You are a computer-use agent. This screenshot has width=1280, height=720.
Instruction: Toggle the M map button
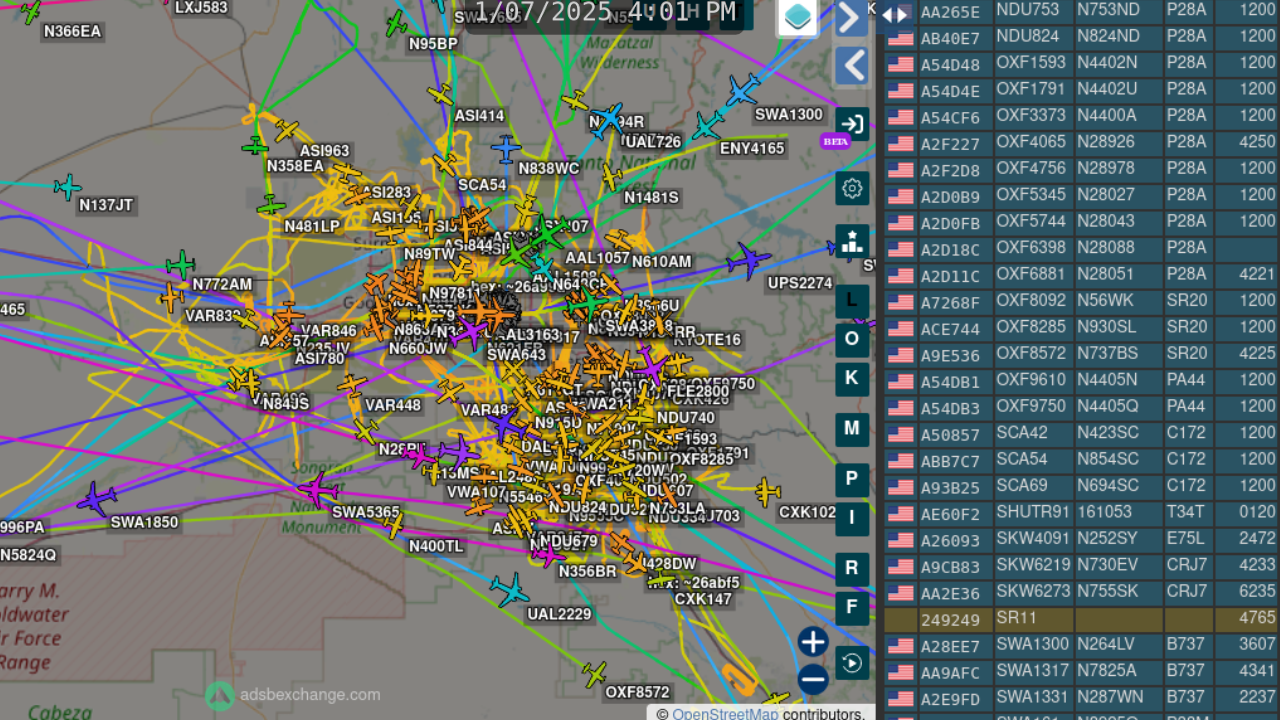click(x=852, y=429)
